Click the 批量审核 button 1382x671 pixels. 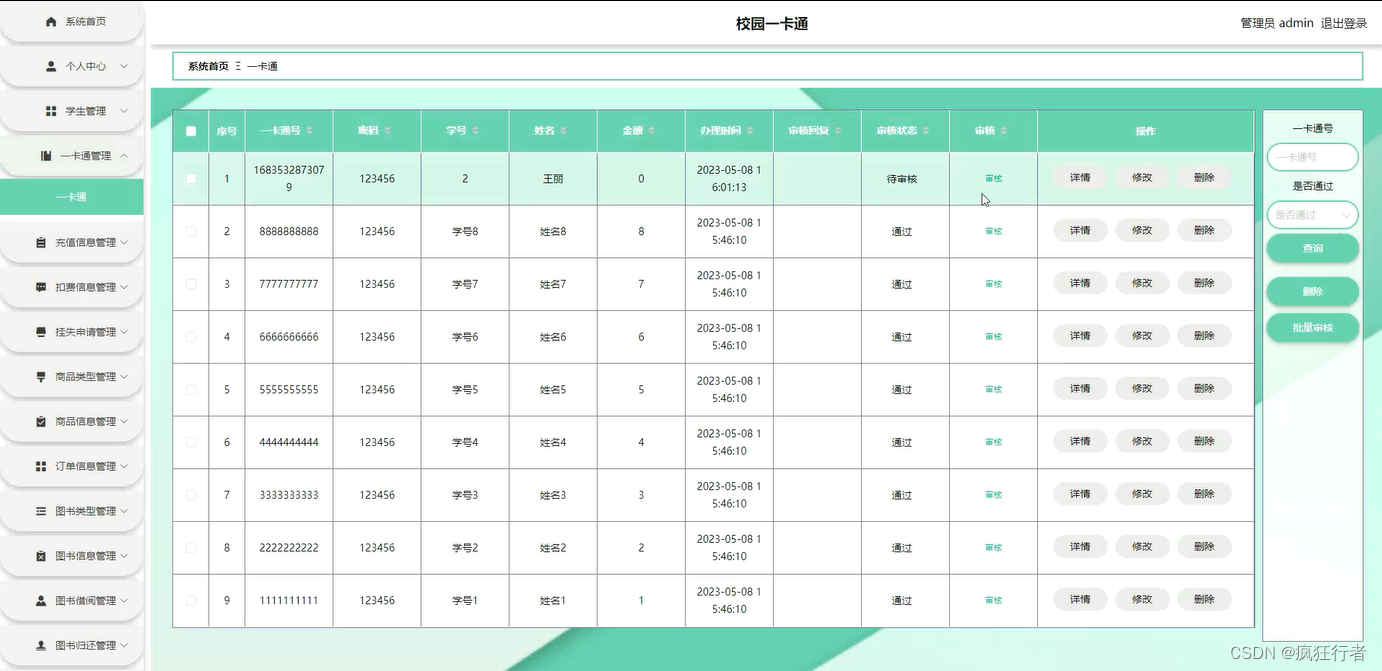pyautogui.click(x=1312, y=328)
